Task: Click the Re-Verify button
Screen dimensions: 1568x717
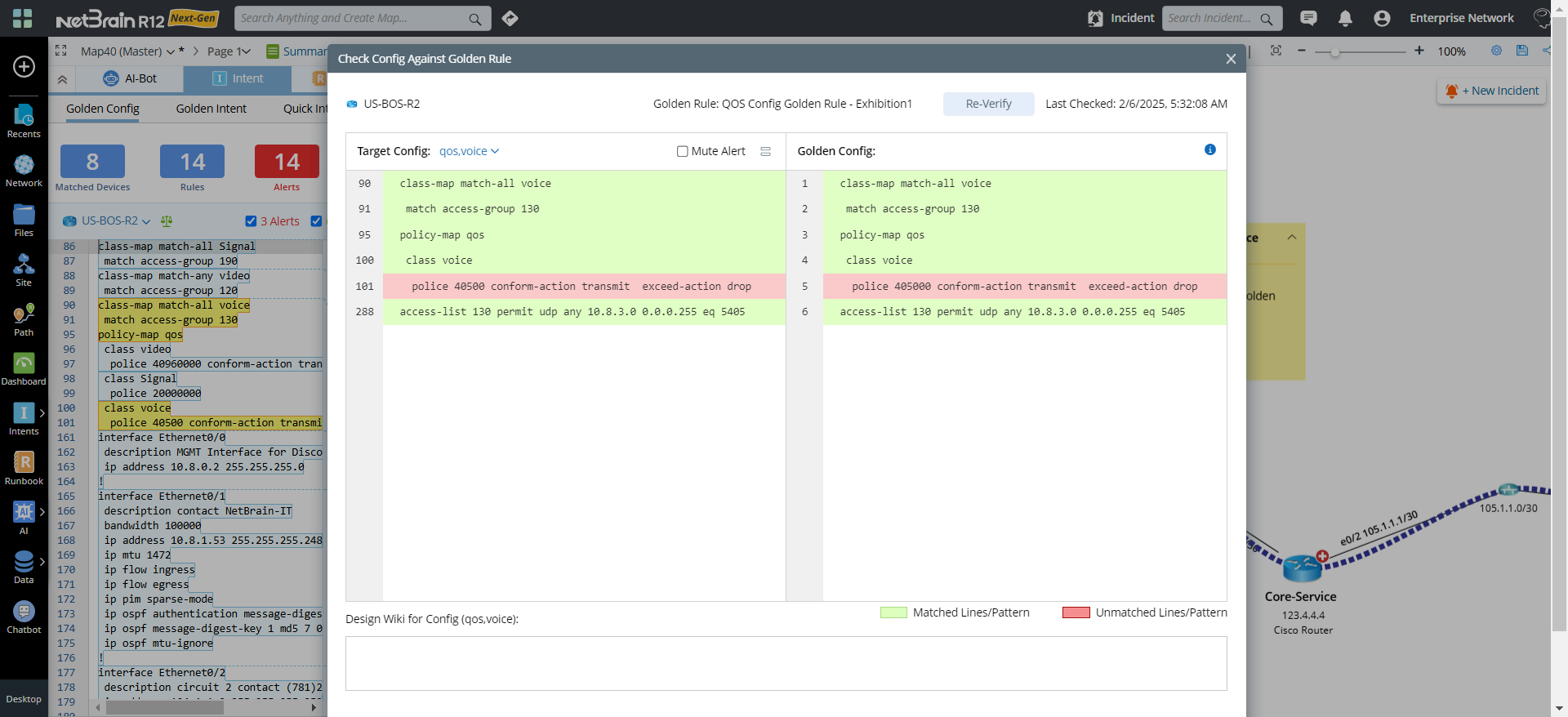Action: (988, 104)
